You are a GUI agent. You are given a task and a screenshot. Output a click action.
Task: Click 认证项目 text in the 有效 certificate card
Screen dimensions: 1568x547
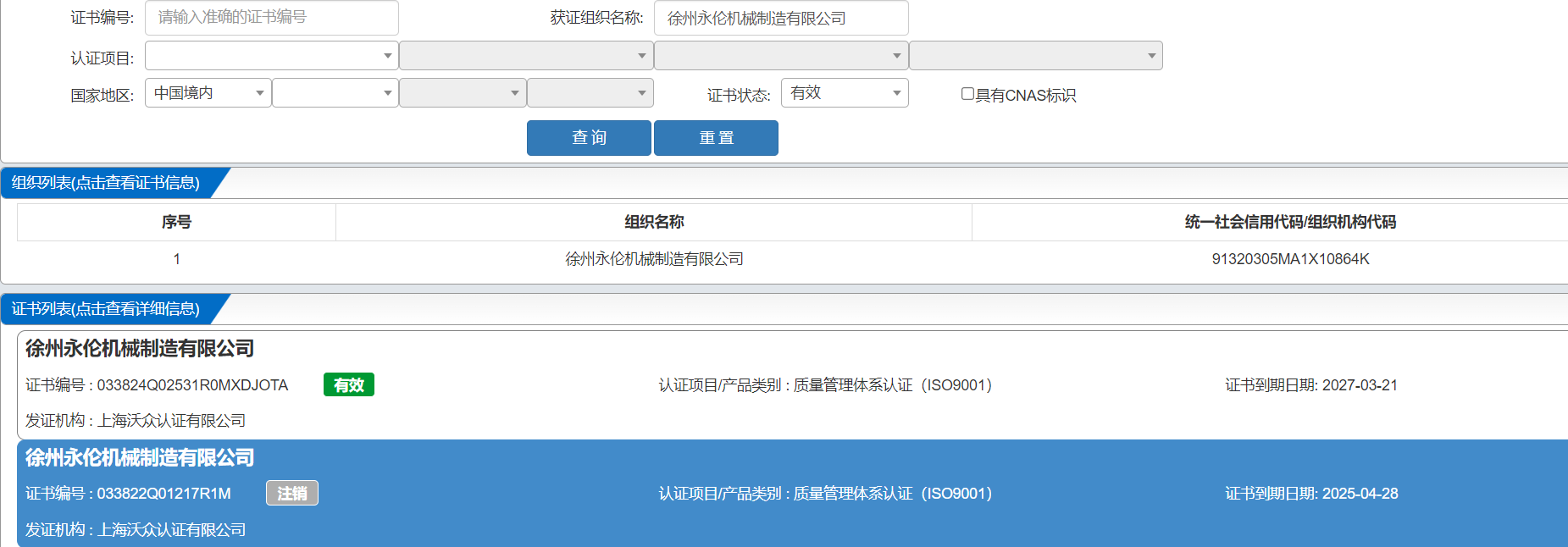coord(825,385)
